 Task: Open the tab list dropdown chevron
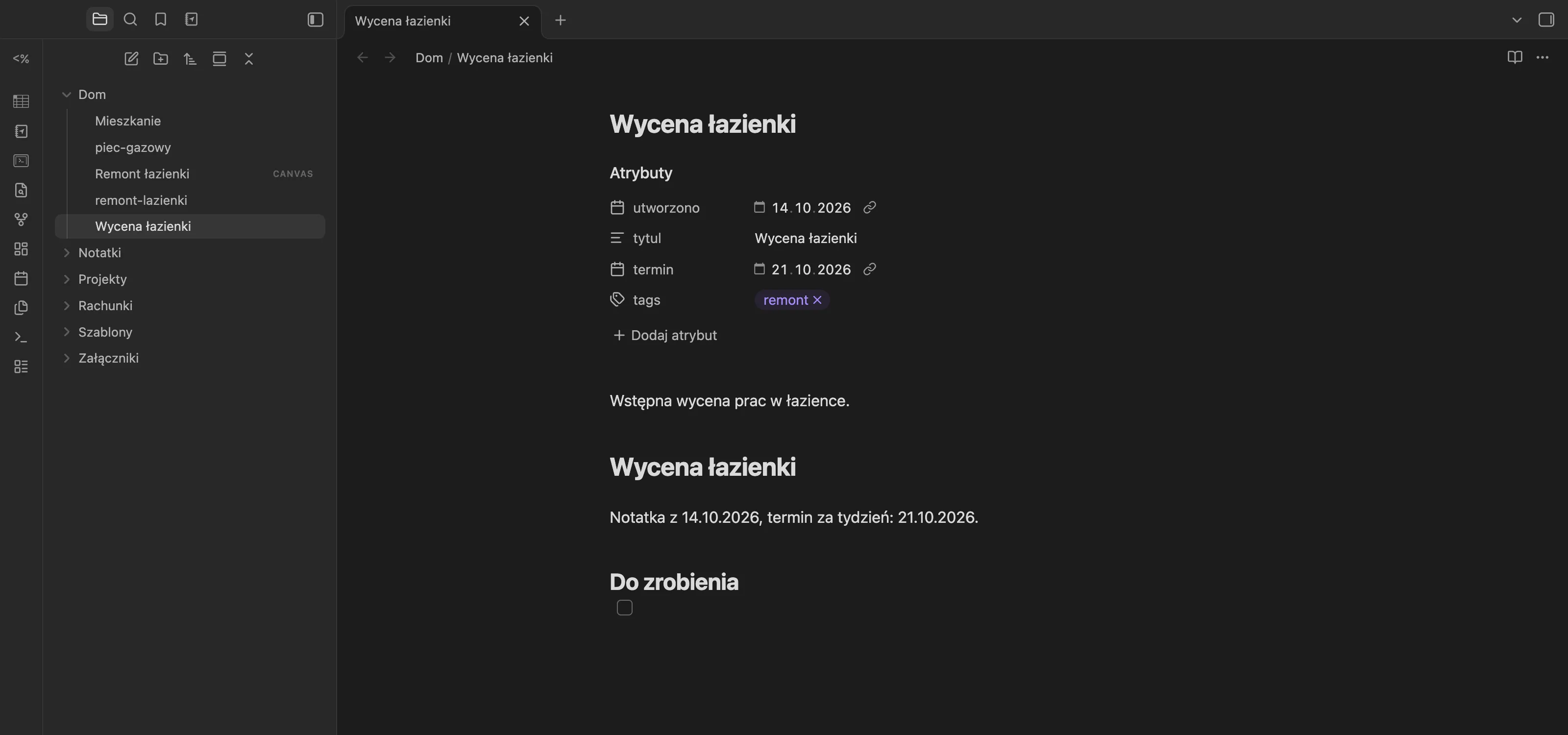(1517, 20)
